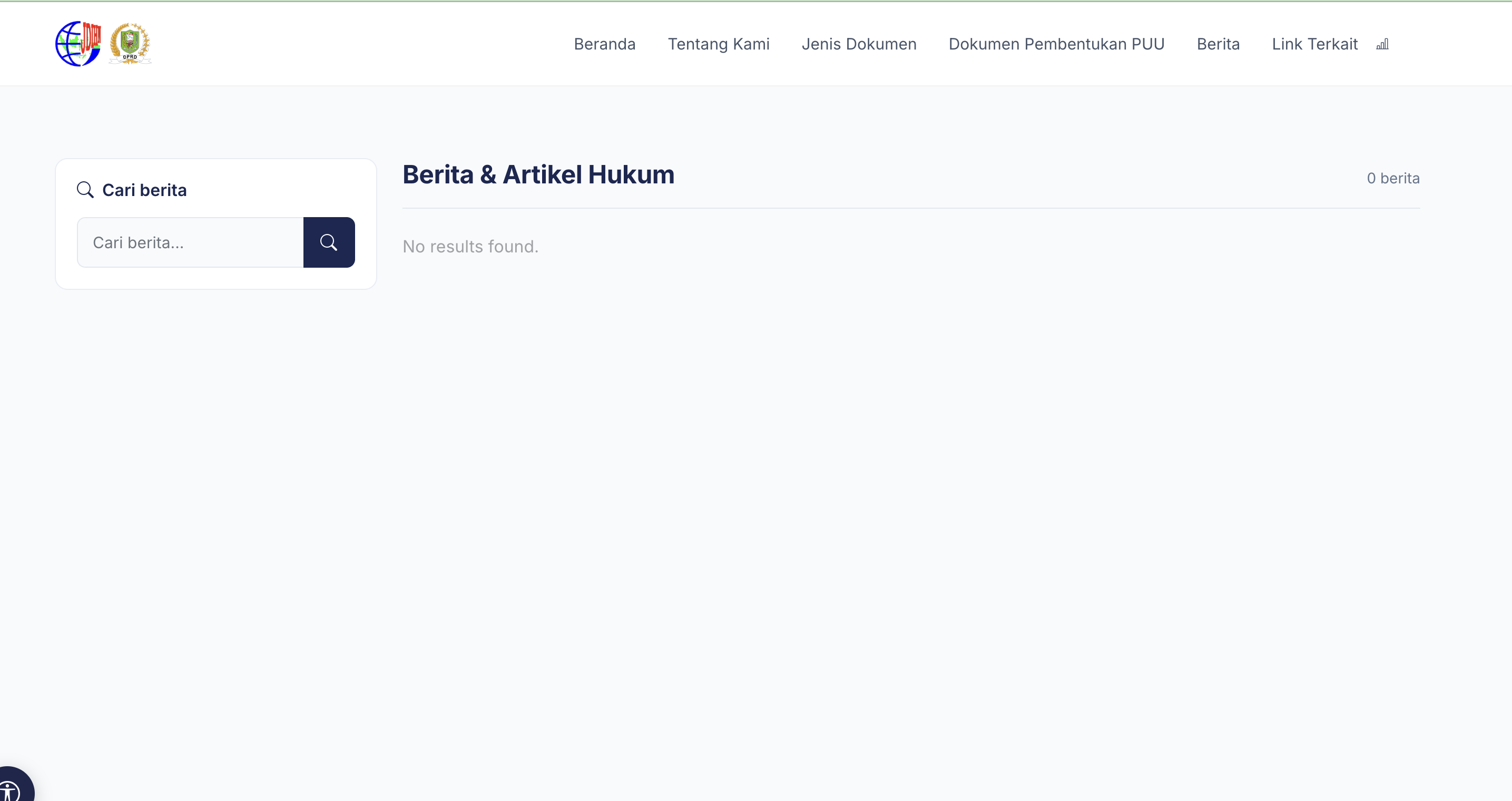Open the Tentang Kami menu
This screenshot has height=801, width=1512.
point(719,44)
